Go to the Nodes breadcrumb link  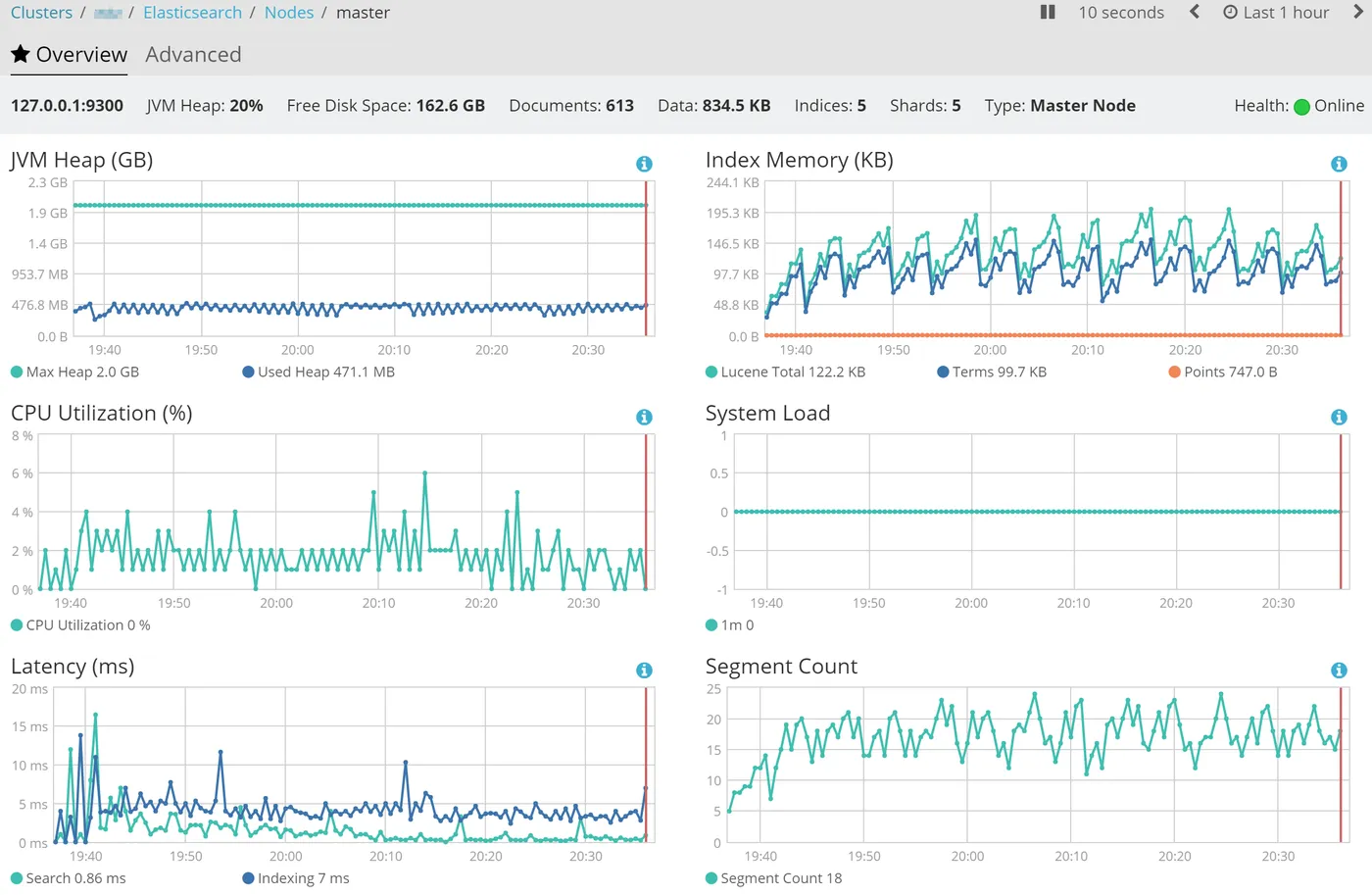(289, 12)
